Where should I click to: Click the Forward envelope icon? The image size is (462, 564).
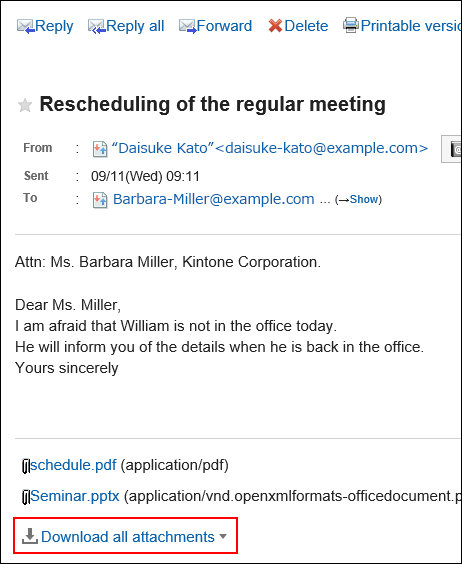click(x=188, y=27)
